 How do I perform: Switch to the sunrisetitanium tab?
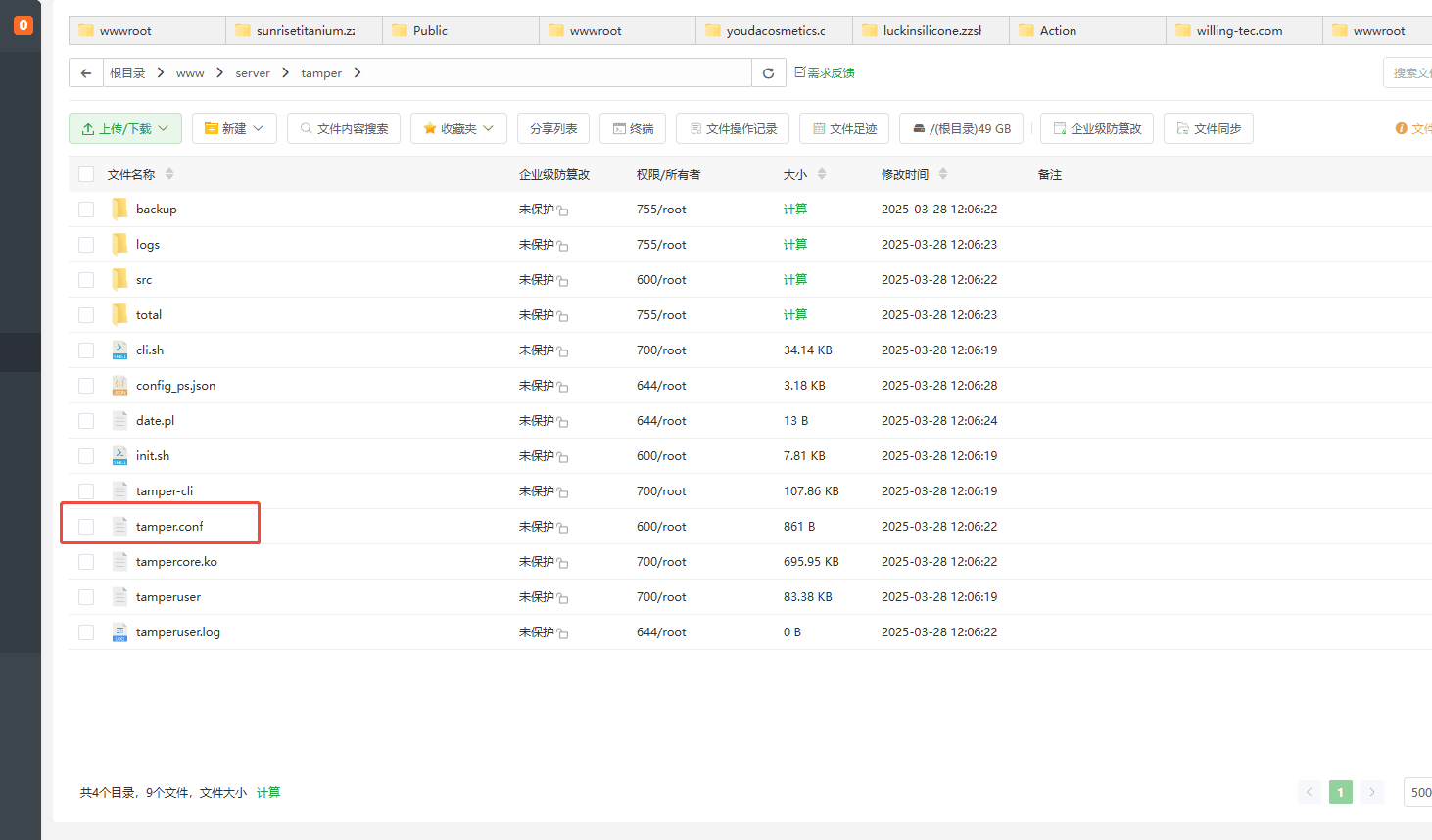coord(305,31)
